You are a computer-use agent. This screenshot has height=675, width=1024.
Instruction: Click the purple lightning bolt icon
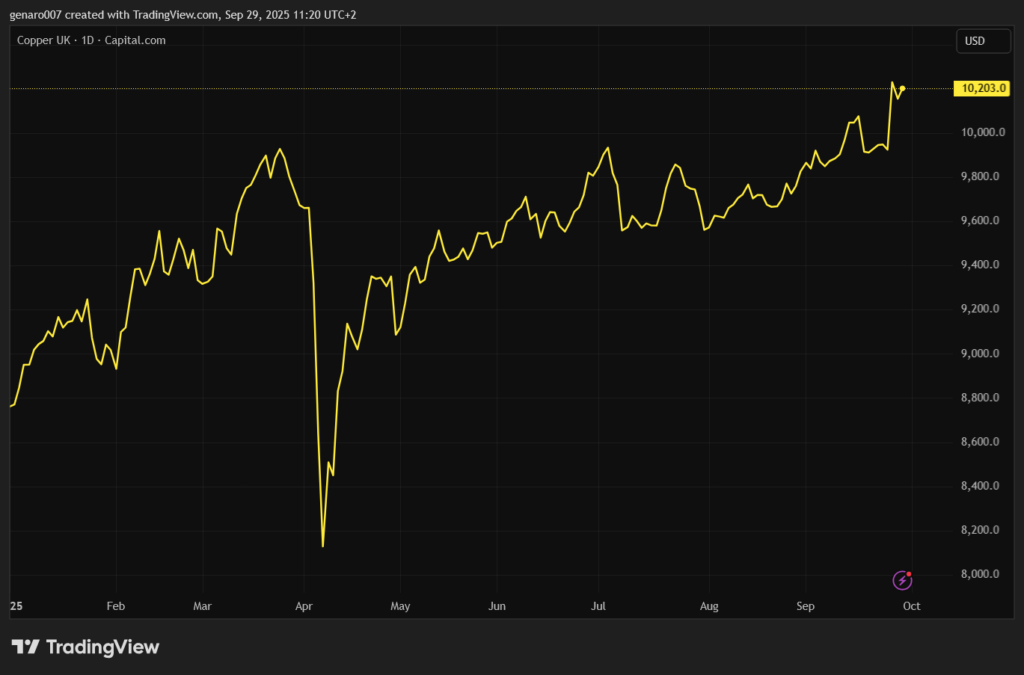coord(902,580)
